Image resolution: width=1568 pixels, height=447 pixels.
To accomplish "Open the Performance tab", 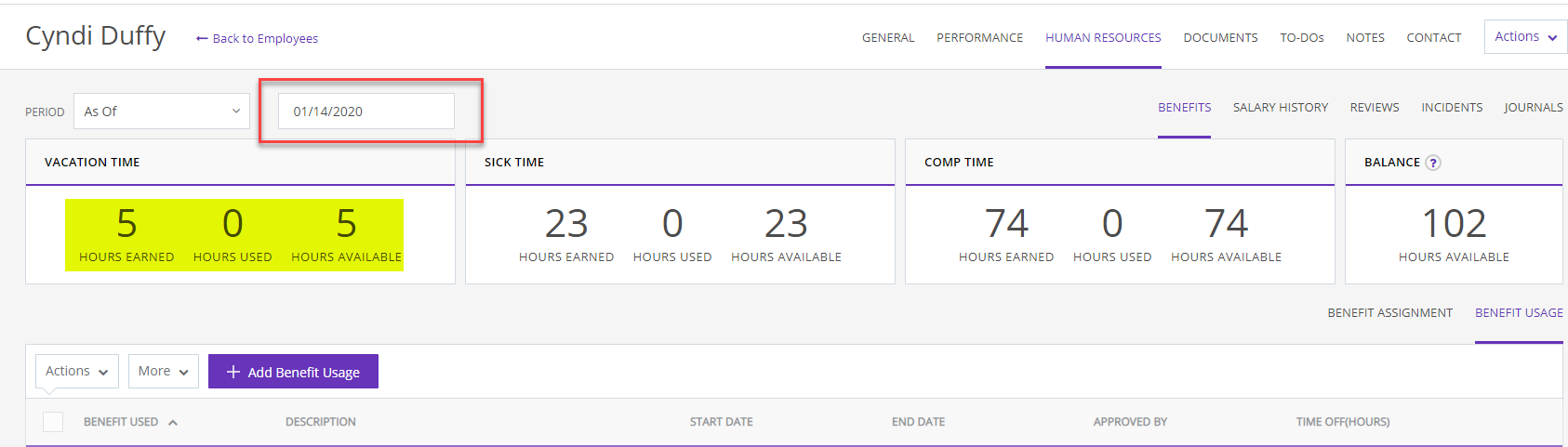I will tap(979, 38).
